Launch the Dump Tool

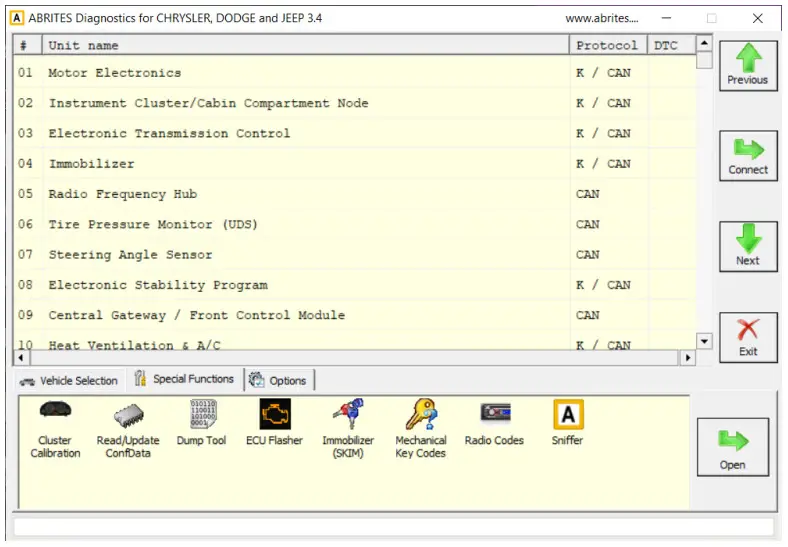pos(202,423)
